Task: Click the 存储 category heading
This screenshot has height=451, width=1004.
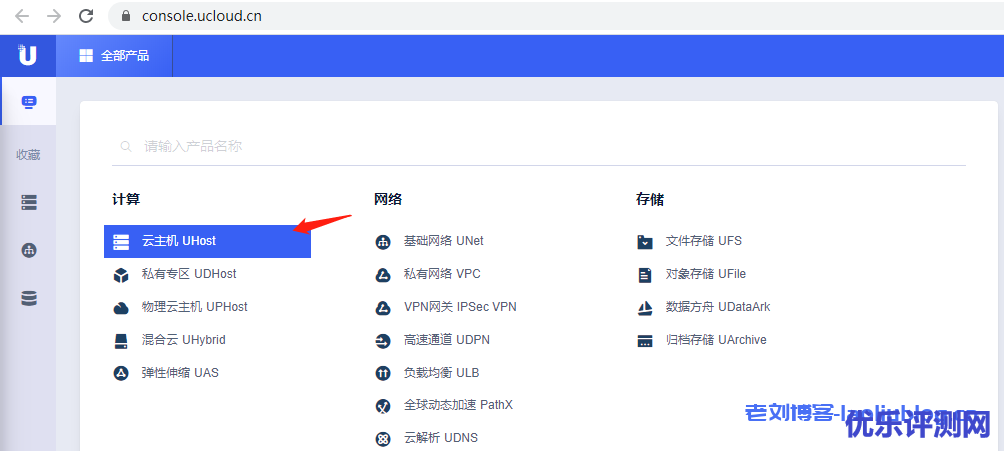Action: [650, 199]
